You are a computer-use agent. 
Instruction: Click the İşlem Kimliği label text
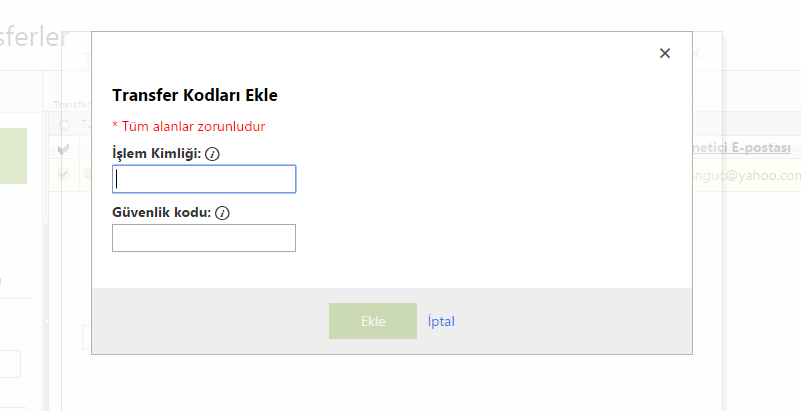coord(157,154)
